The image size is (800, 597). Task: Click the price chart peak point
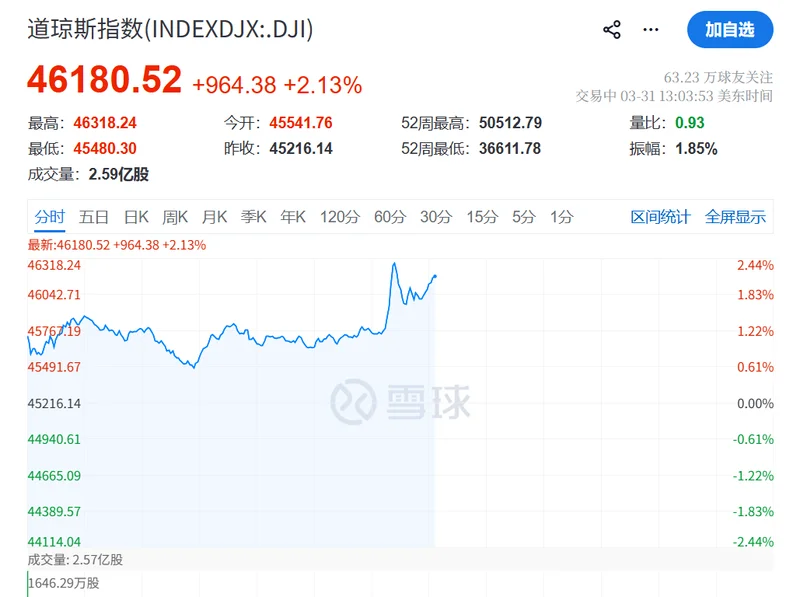(394, 264)
